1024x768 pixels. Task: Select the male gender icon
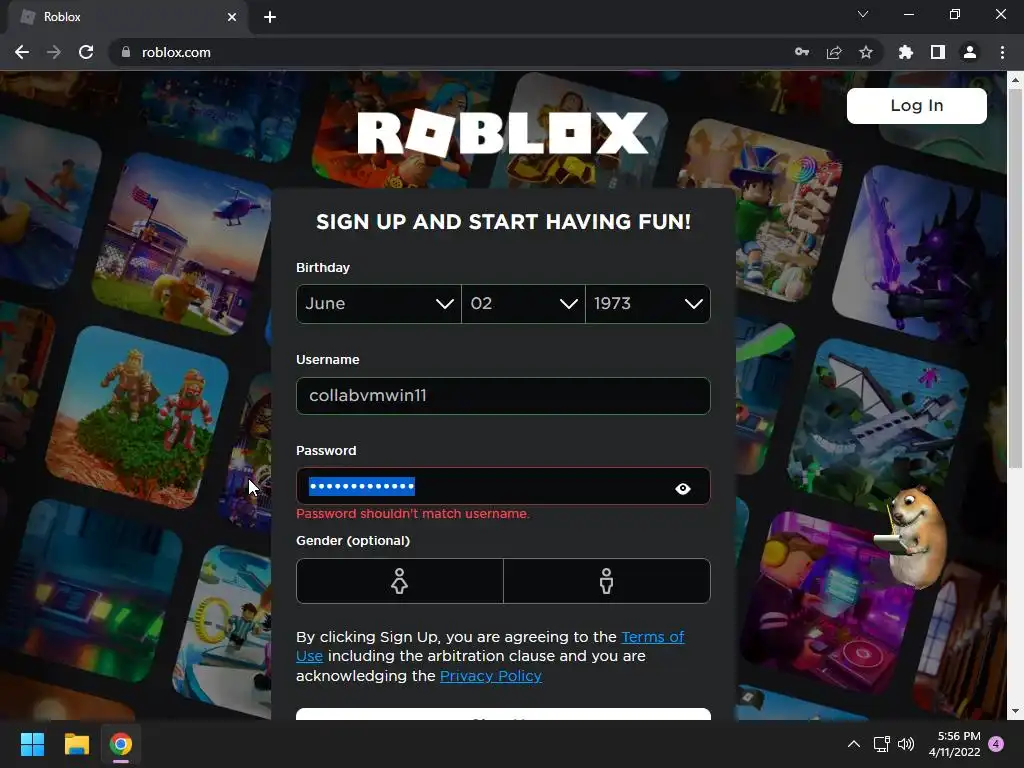[607, 581]
